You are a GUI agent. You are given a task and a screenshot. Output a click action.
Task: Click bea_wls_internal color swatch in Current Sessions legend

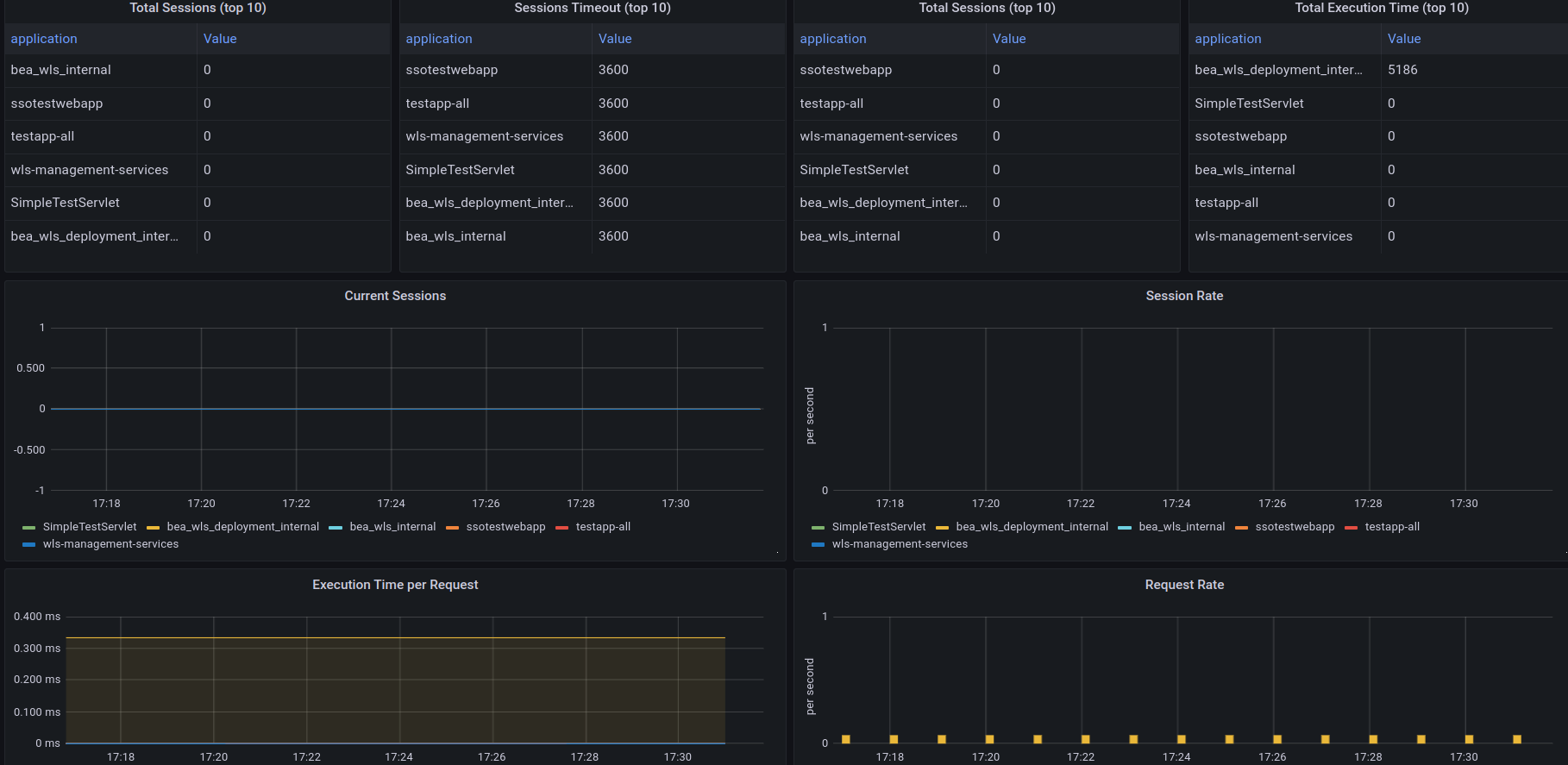336,528
